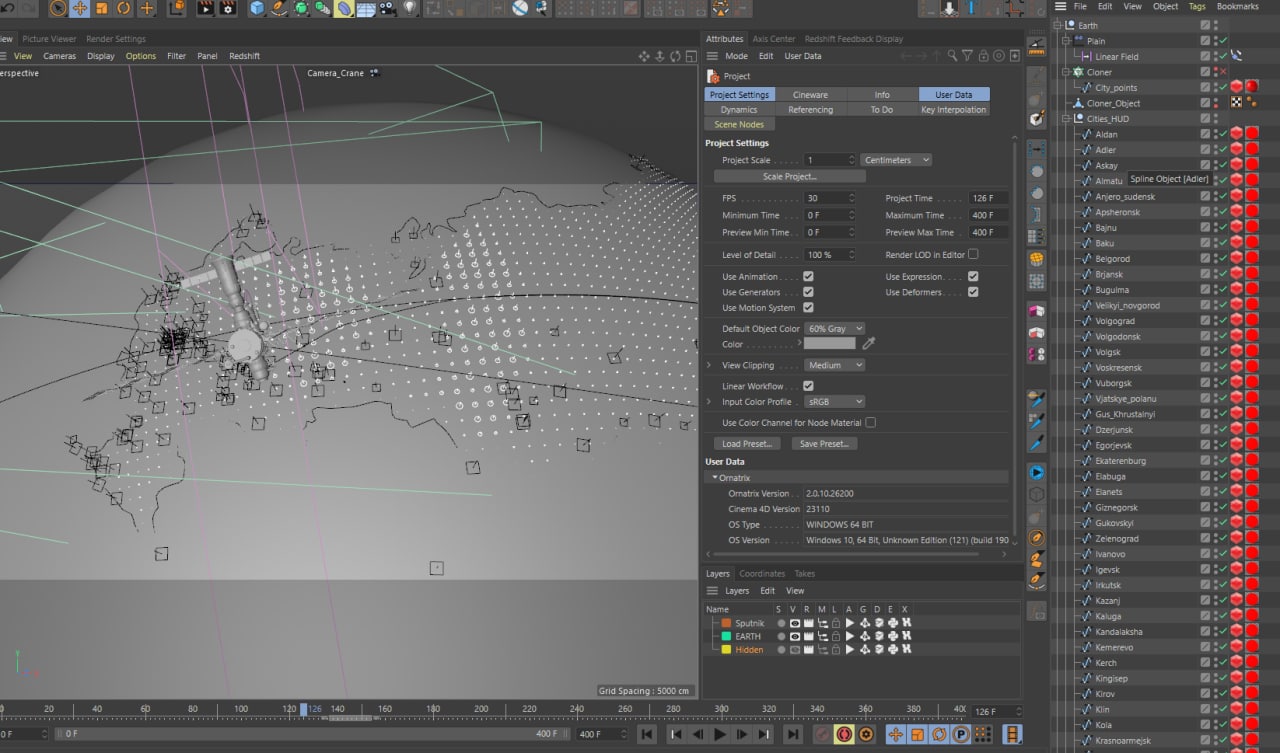Screen dimensions: 1280x753
Task: Uncheck Use Animation checkbox
Action: pos(808,277)
